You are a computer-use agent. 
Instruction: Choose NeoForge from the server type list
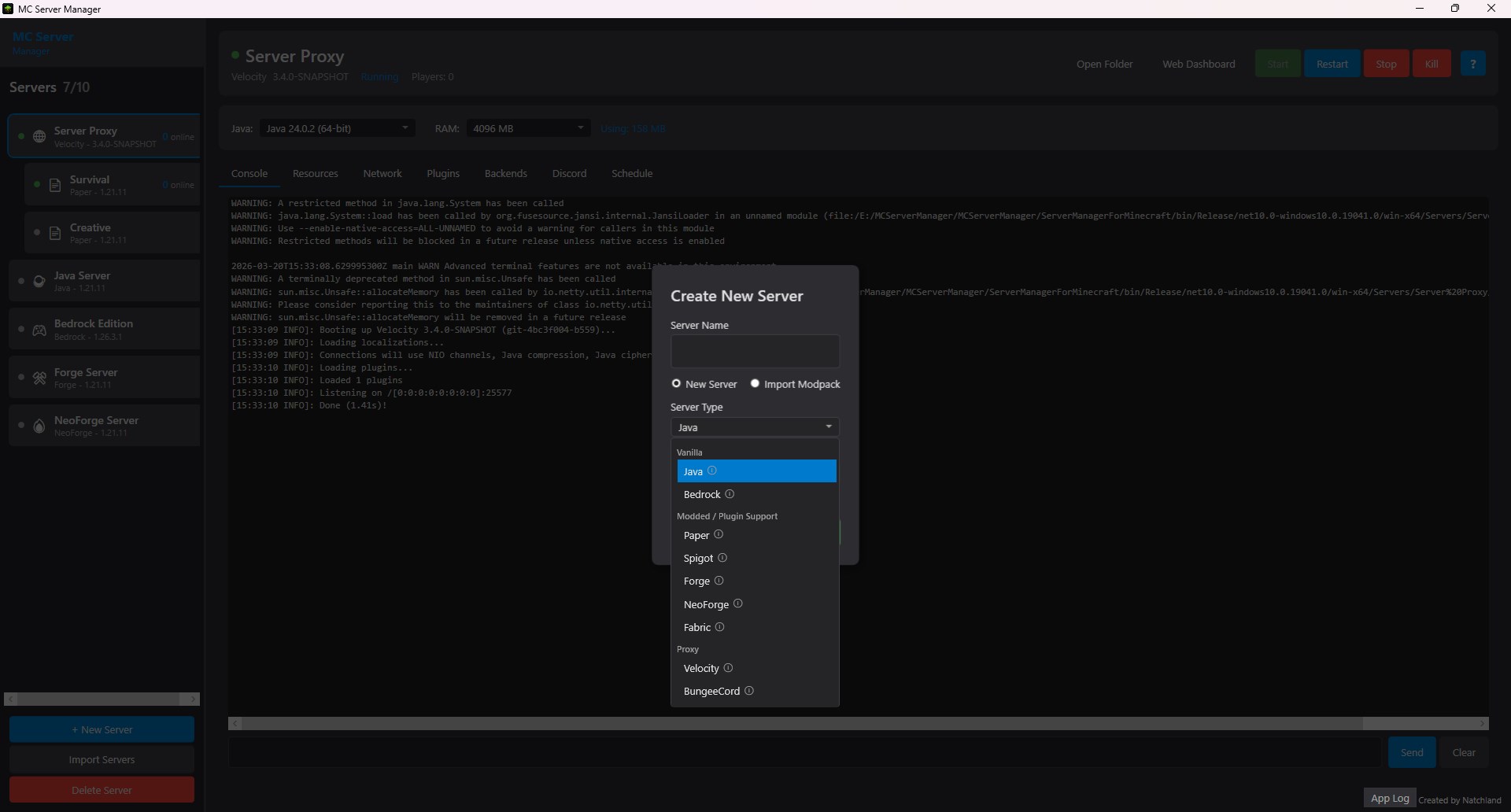(x=756, y=604)
